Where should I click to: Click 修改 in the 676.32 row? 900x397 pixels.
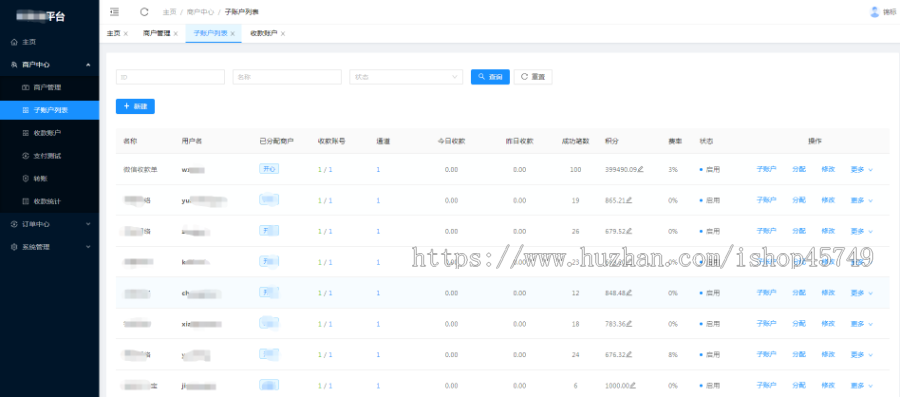click(828, 355)
